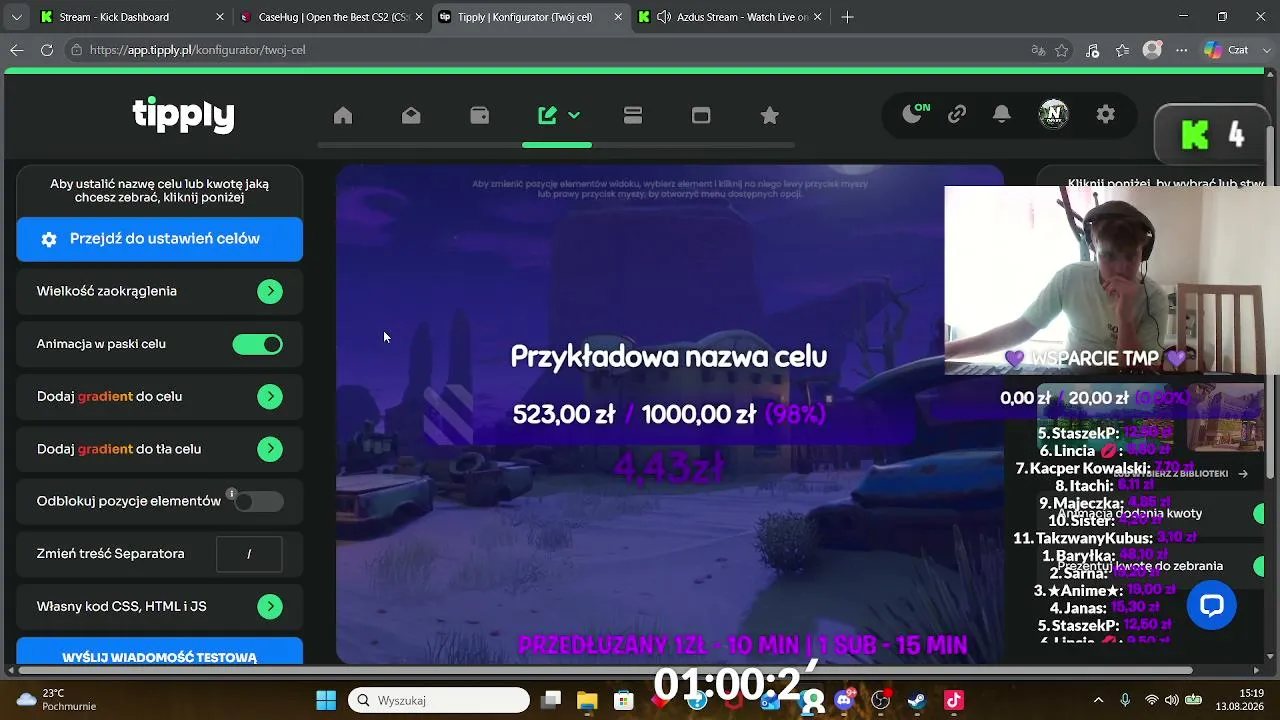Viewport: 1280px width, 720px height.
Task: Open Task View from the taskbar
Action: point(551,700)
